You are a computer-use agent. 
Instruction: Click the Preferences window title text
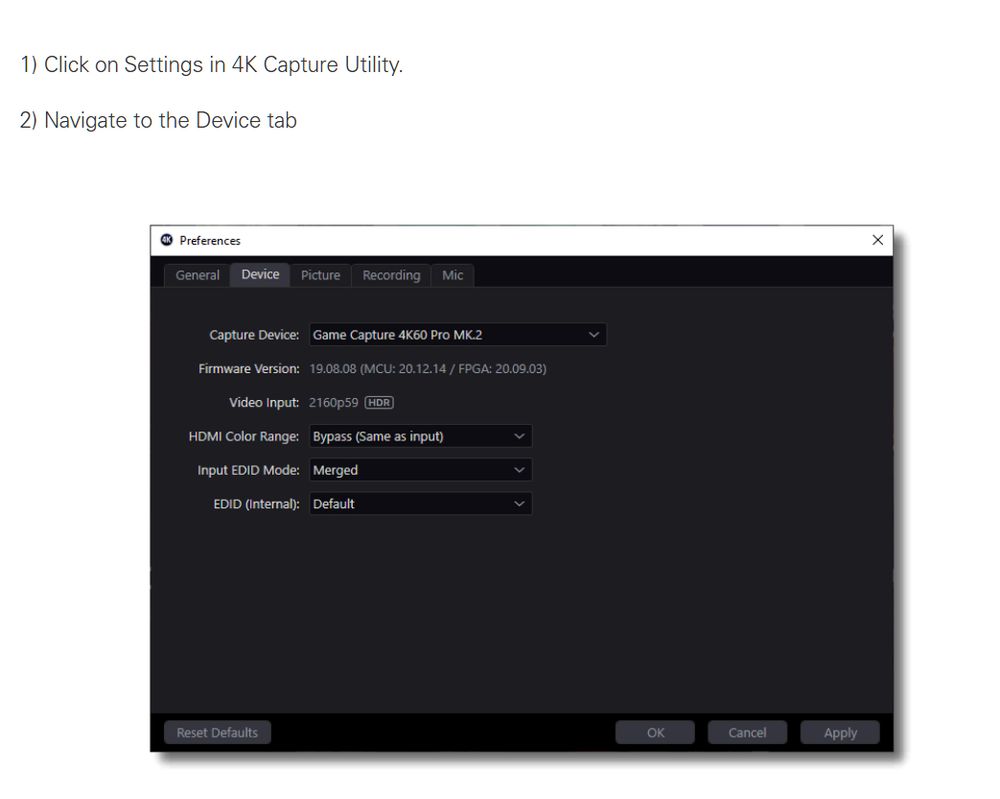[210, 240]
